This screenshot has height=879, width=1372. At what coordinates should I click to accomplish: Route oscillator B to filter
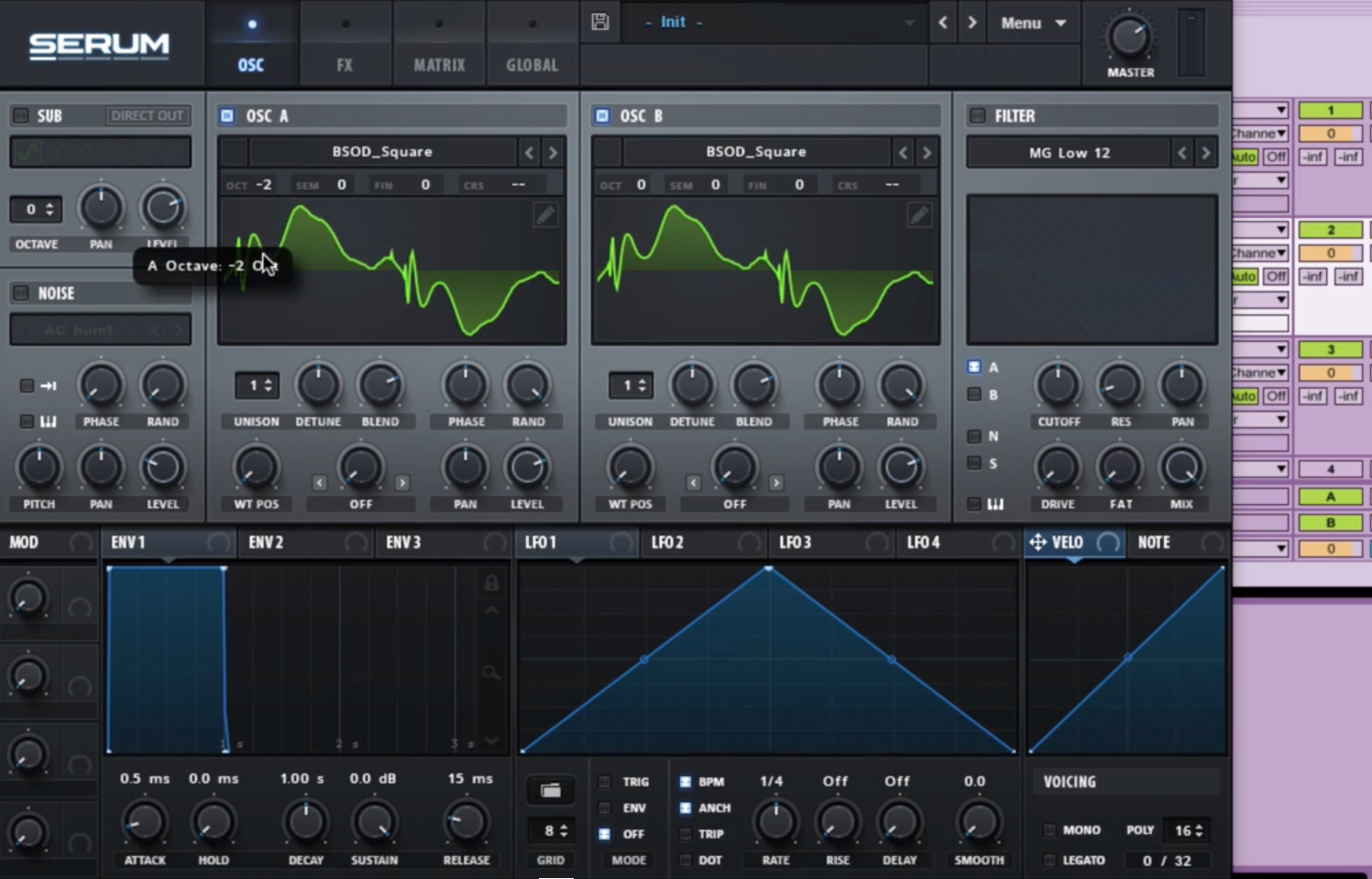click(974, 394)
